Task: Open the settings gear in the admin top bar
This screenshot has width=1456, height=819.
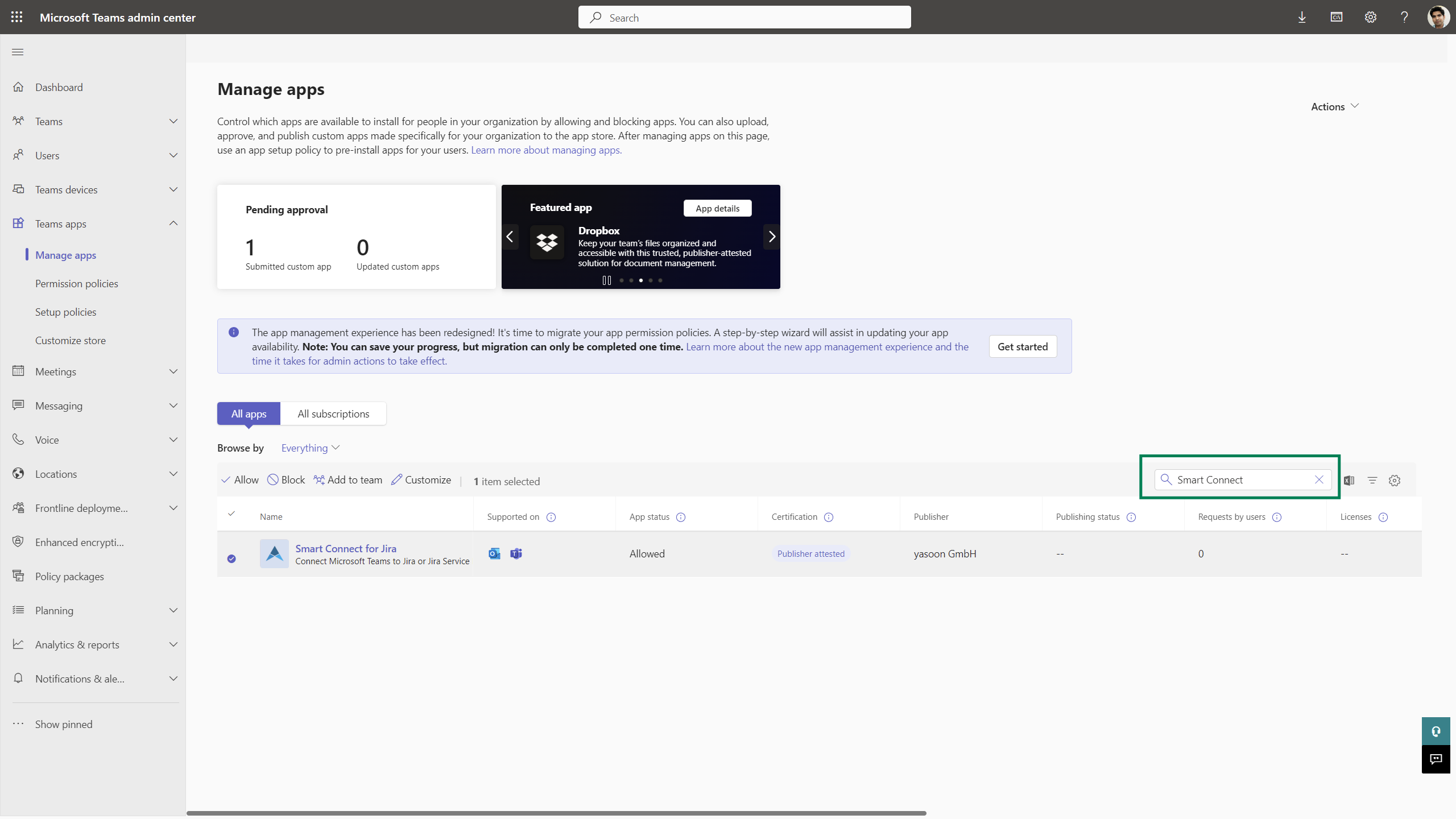Action: (1370, 17)
